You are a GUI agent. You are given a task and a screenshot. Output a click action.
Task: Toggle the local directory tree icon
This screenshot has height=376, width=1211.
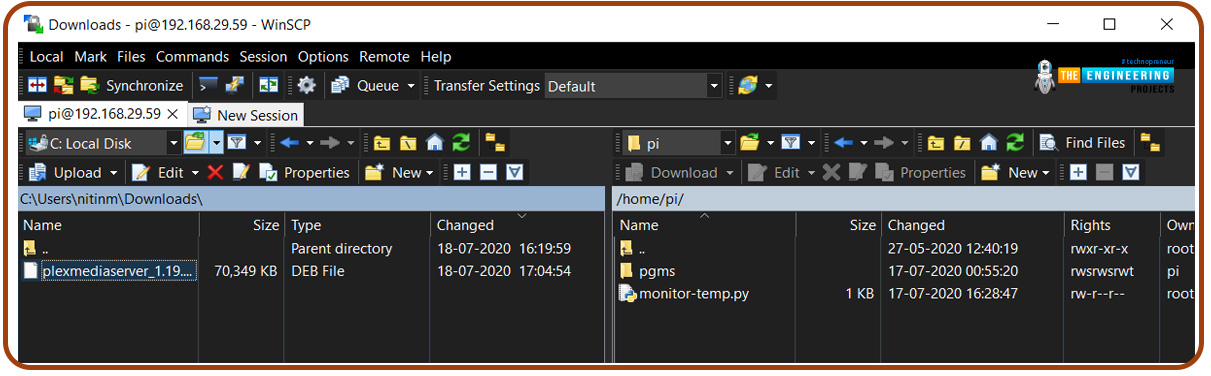click(x=494, y=143)
